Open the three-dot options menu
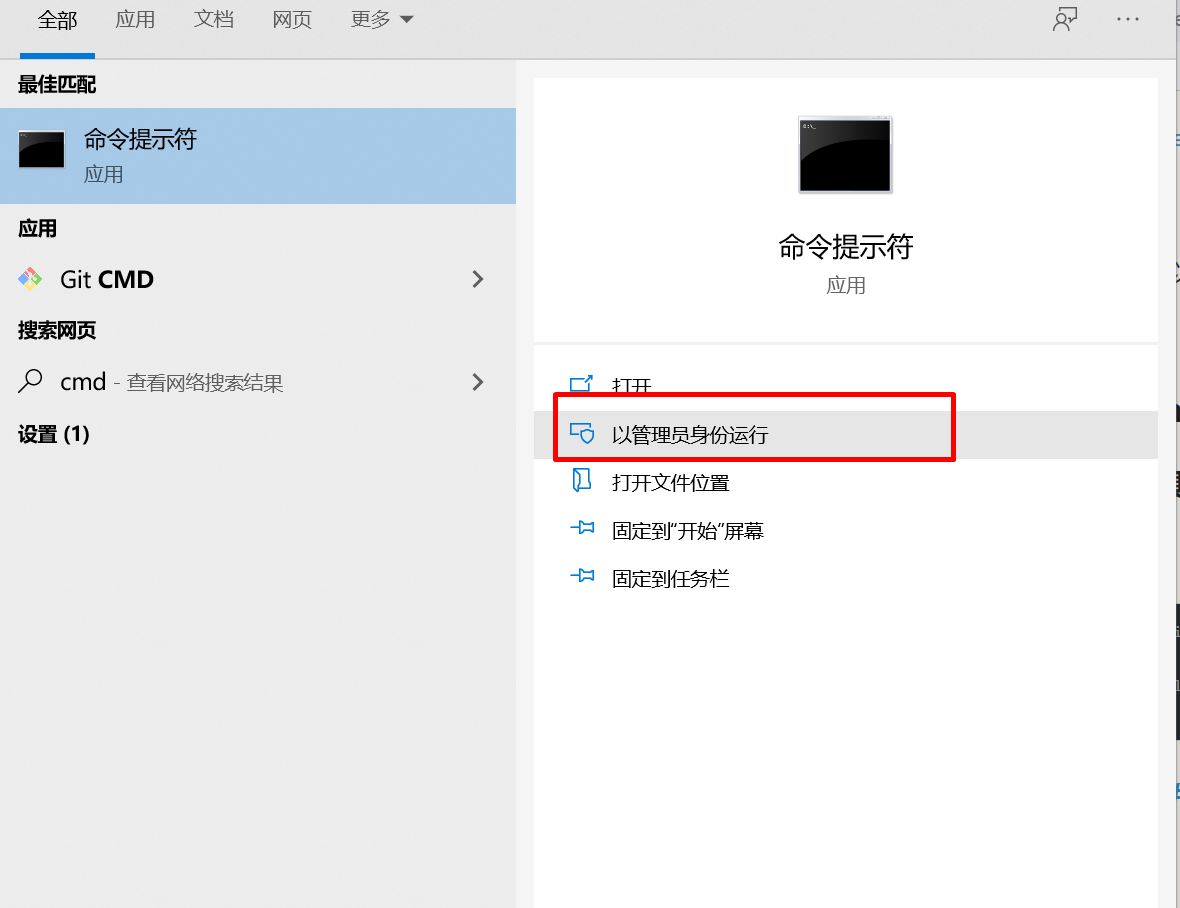 coord(1127,20)
